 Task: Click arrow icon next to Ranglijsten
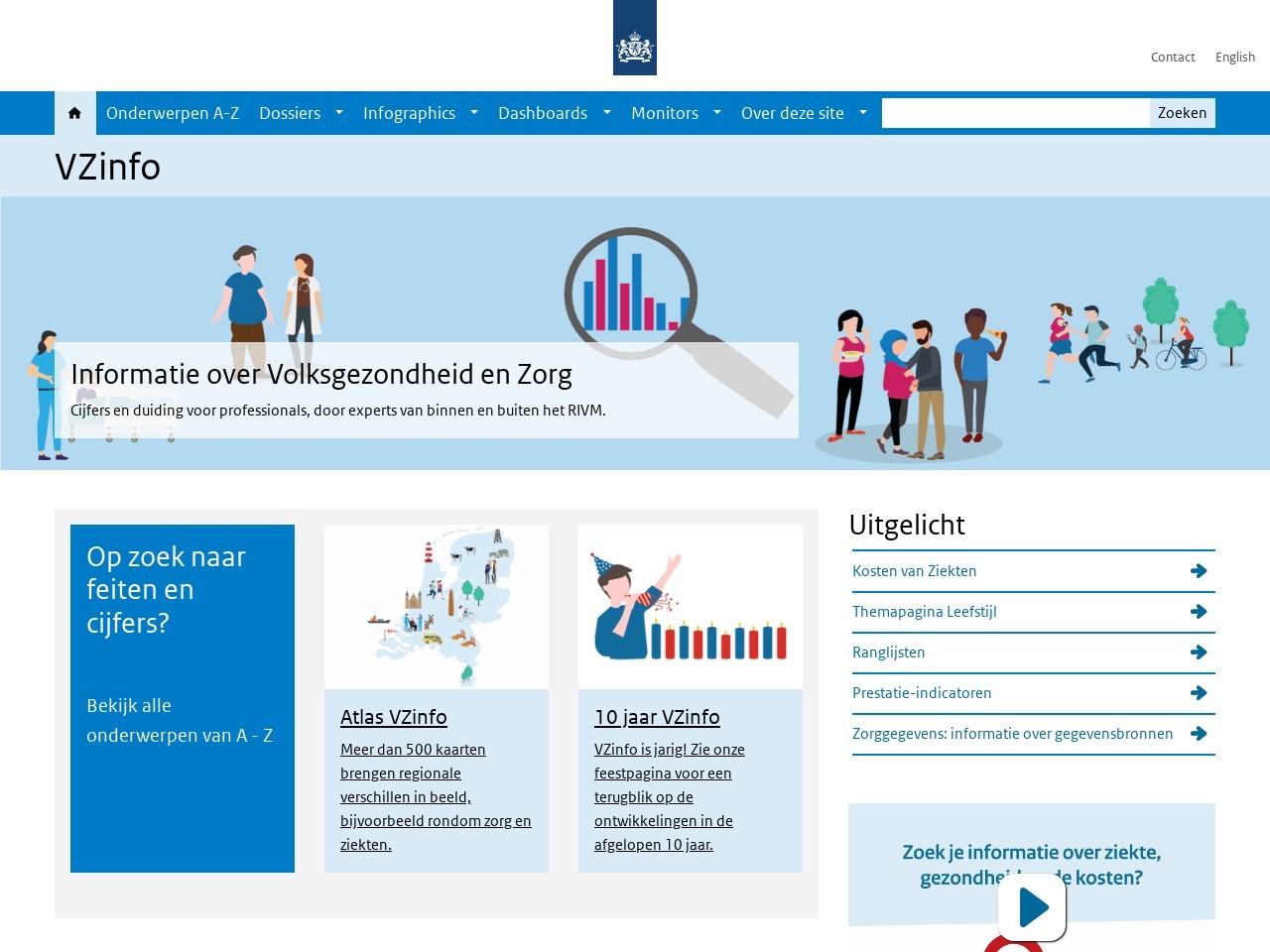click(1199, 653)
